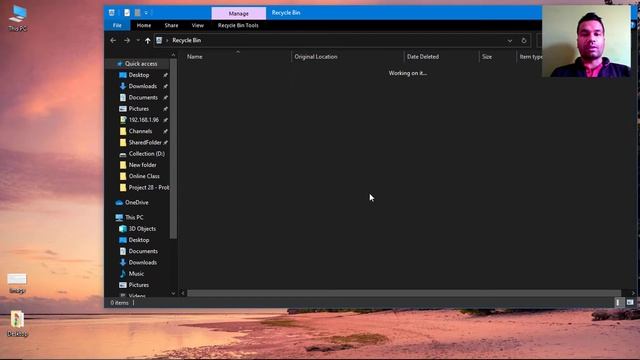640x360 pixels.
Task: Click the OneDrive cloud icon
Action: (x=119, y=202)
